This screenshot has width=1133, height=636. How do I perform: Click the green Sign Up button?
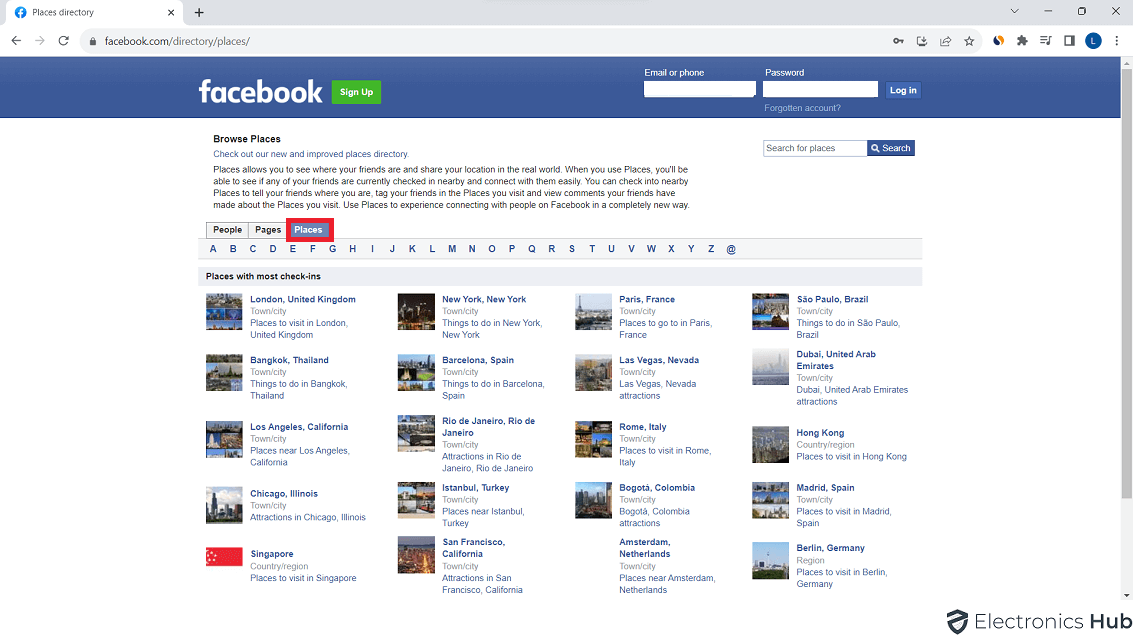pos(356,92)
